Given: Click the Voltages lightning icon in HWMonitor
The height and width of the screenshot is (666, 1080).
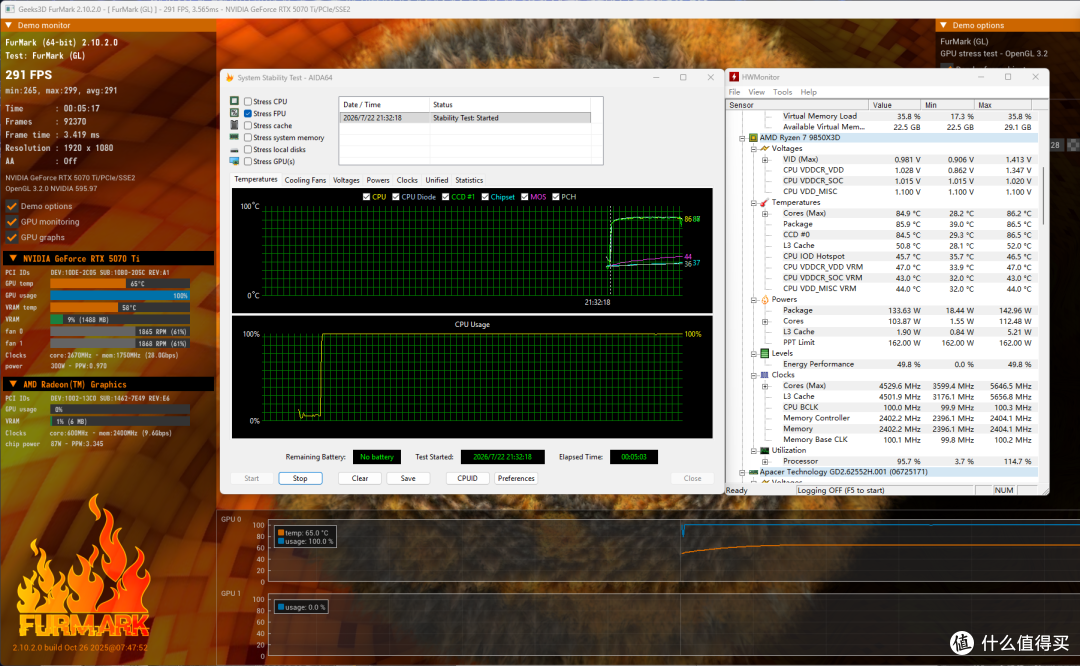Looking at the screenshot, I should click(x=765, y=149).
